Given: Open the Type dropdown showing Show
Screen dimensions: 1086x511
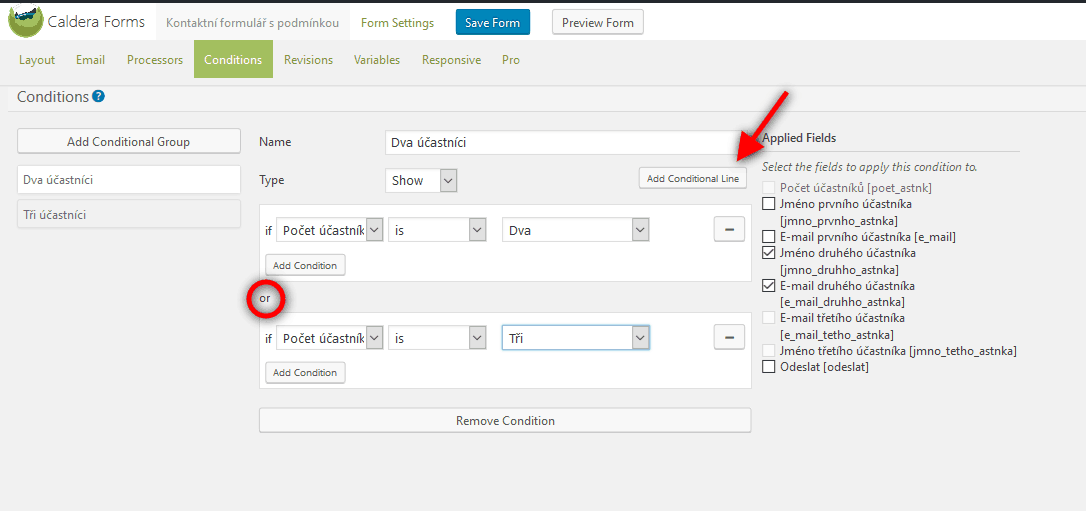Looking at the screenshot, I should click(x=421, y=181).
